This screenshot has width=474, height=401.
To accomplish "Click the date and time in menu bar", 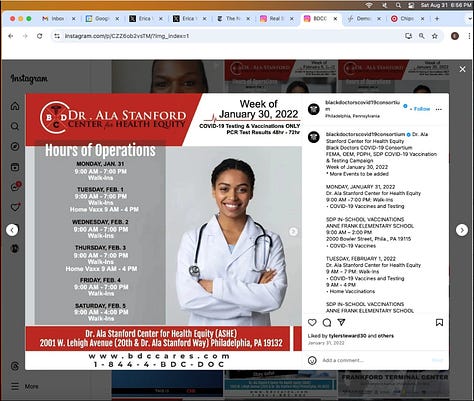I will [446, 5].
